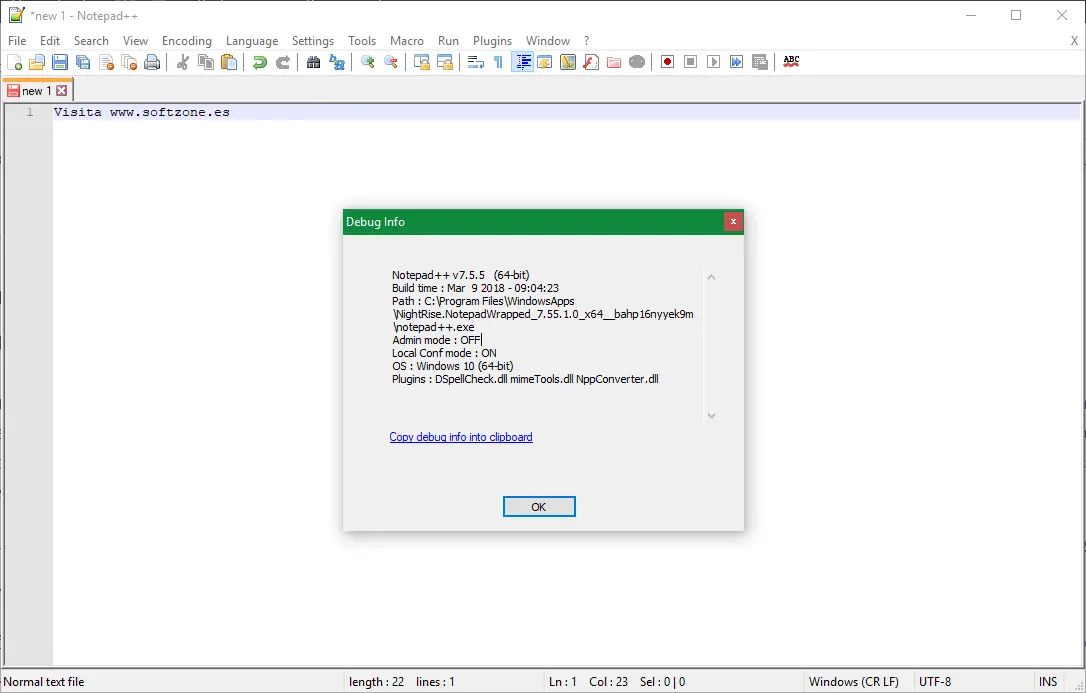
Task: Open the Run menu
Action: click(449, 41)
